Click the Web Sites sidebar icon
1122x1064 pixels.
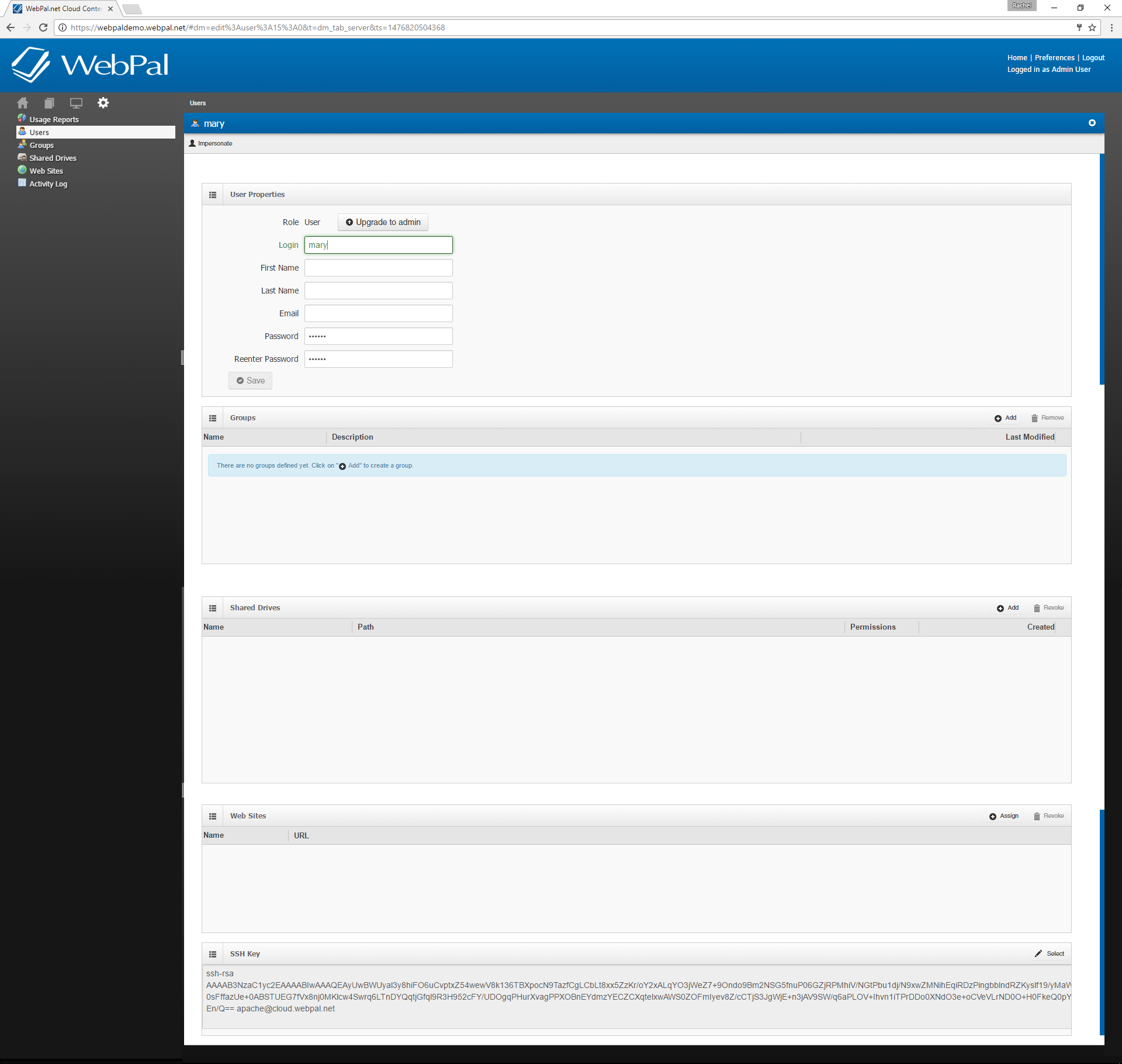(23, 170)
